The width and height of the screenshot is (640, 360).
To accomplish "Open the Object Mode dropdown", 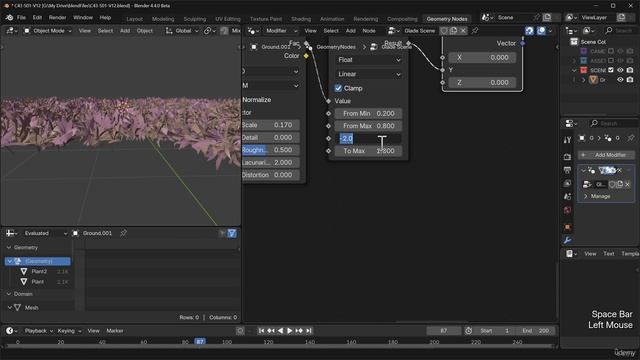I will point(48,31).
